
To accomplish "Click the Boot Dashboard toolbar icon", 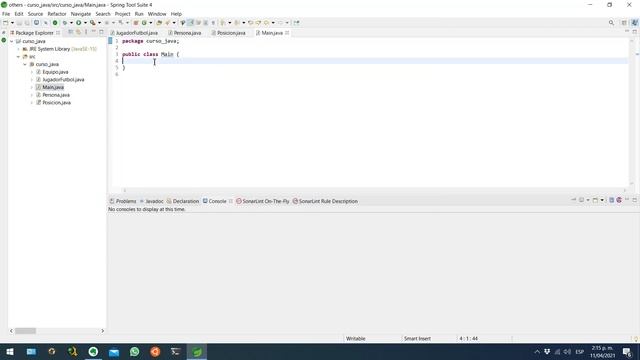I will point(55,23).
